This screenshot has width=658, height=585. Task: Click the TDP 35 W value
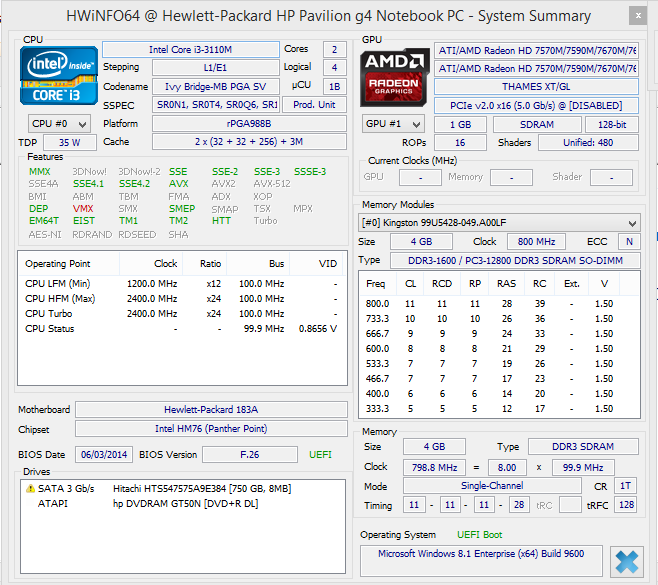[x=70, y=143]
